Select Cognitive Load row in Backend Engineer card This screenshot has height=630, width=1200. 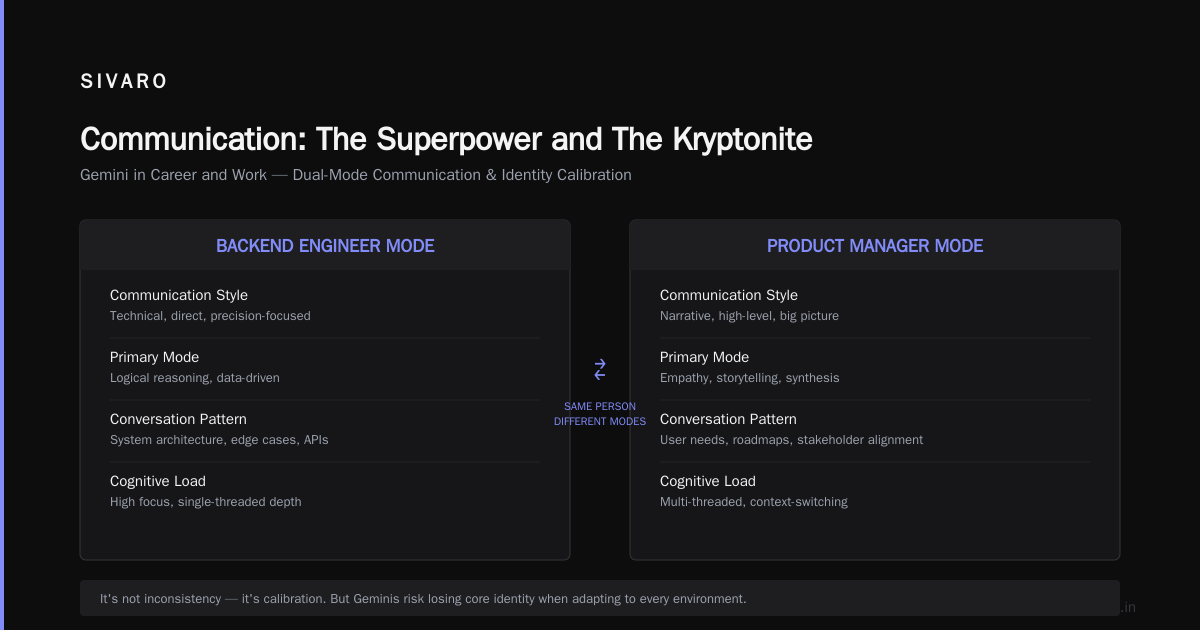coord(325,491)
